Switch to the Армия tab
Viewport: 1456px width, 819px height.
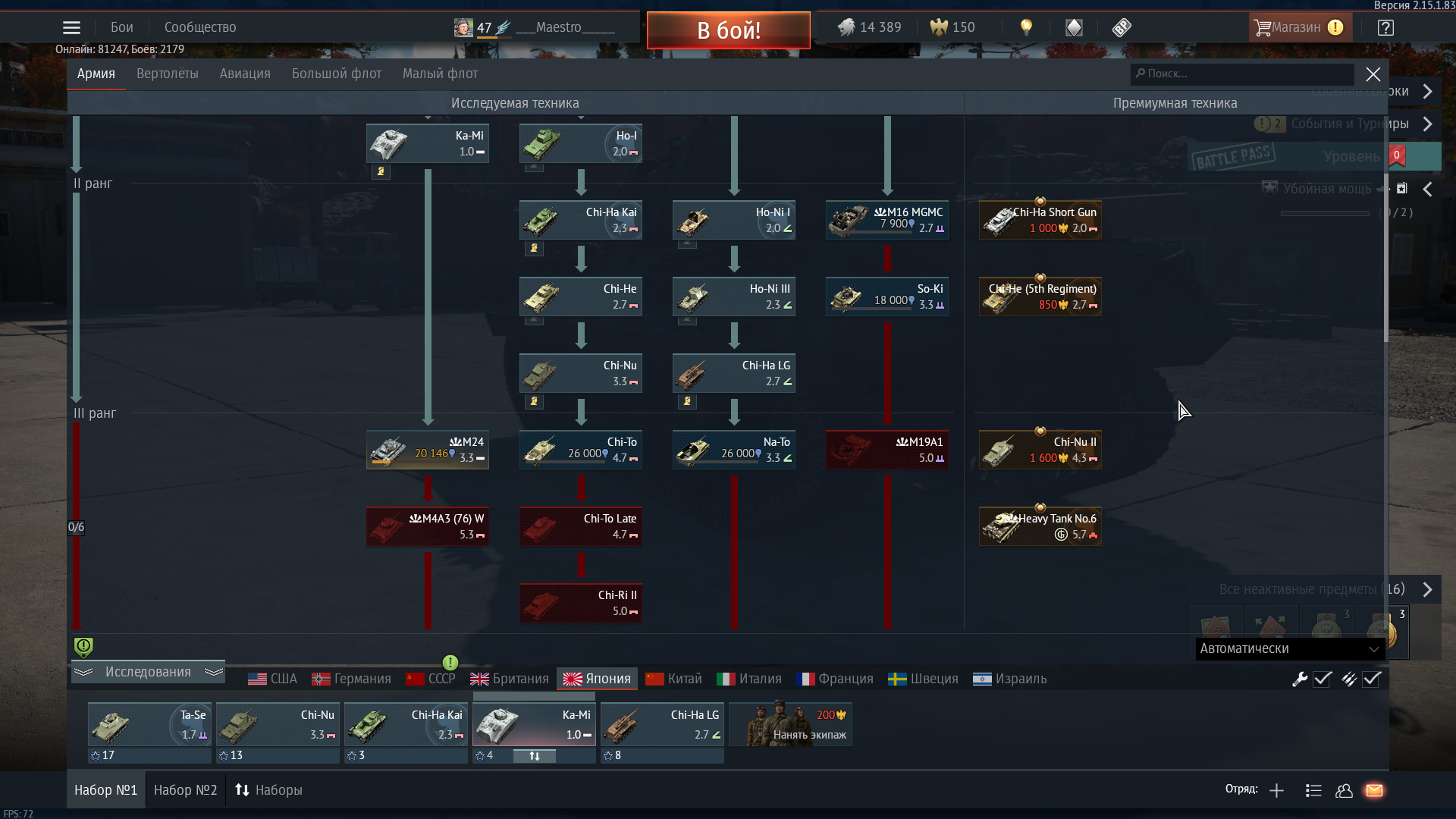(96, 74)
